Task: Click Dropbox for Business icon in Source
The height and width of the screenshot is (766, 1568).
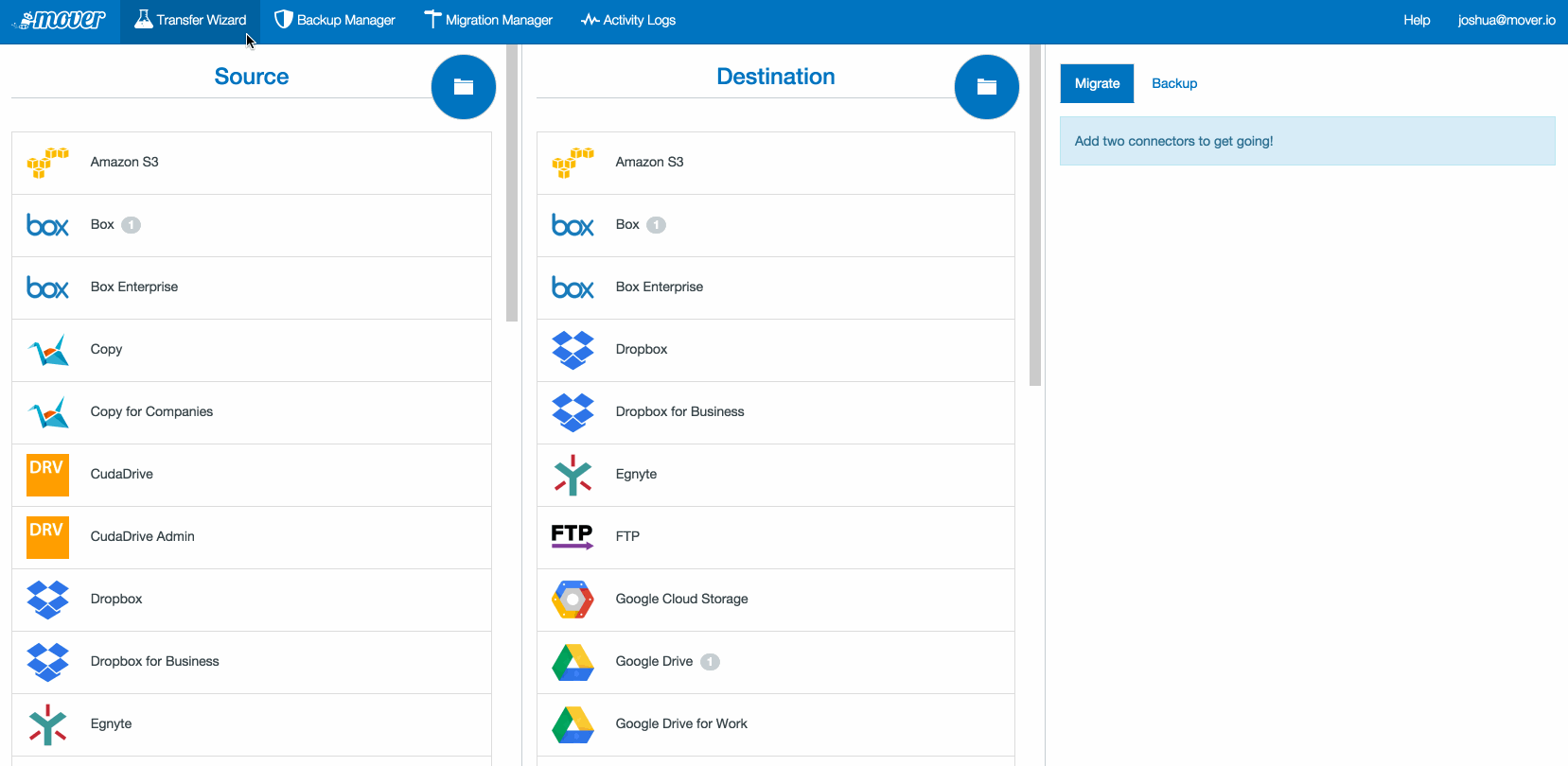Action: [x=47, y=662]
